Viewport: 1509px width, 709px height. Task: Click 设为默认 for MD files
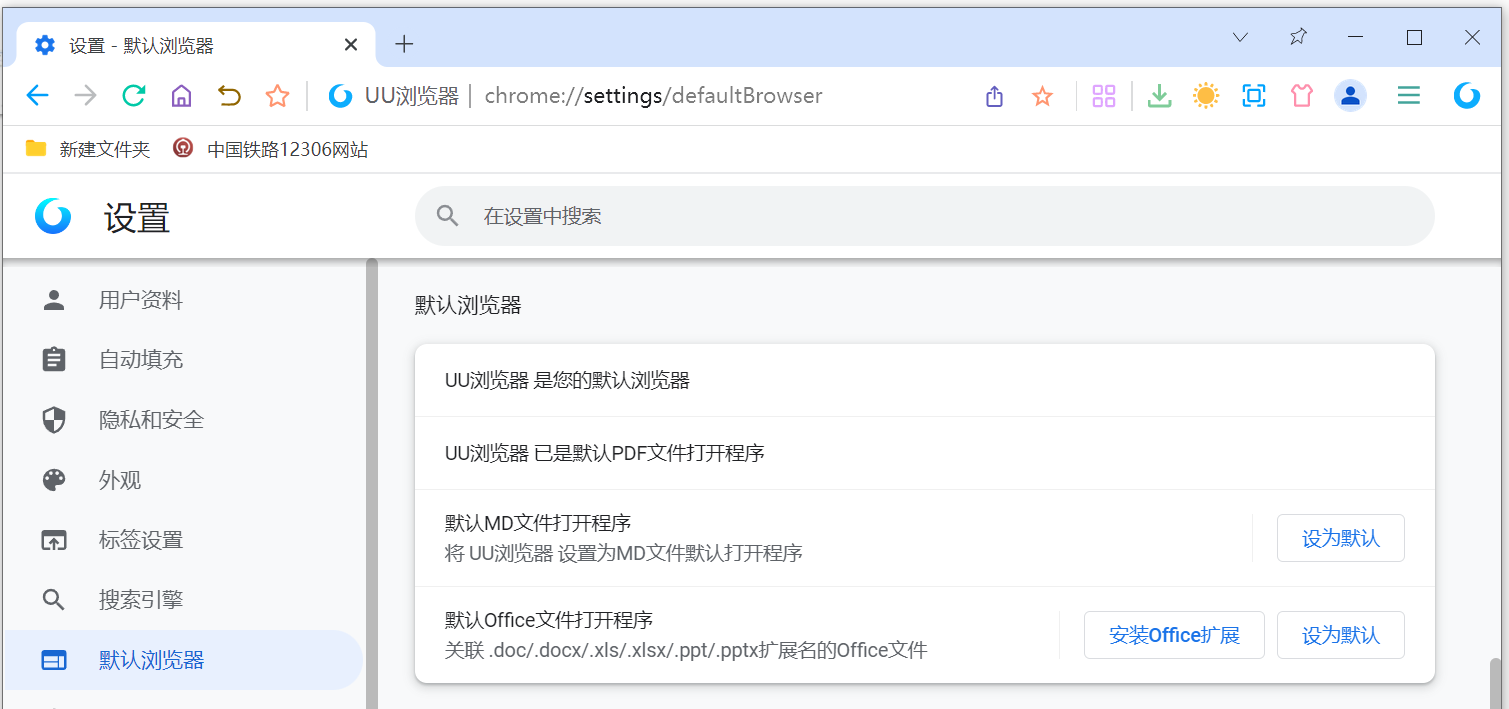[x=1341, y=538]
